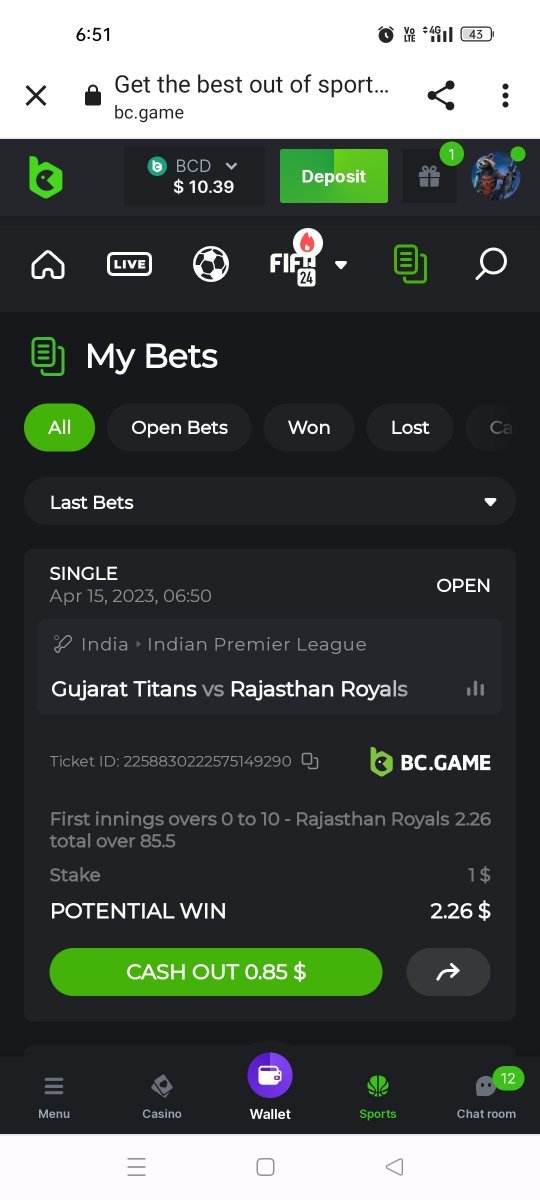Open the LIVE events icon
The height and width of the screenshot is (1200, 540).
[x=129, y=265]
